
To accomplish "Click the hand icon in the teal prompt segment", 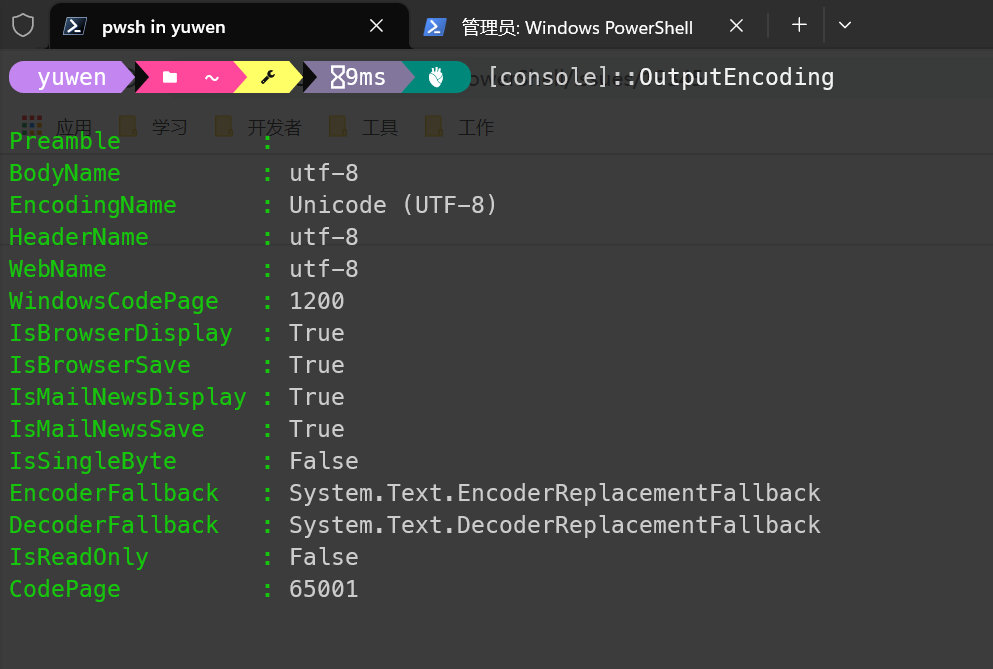I will tap(437, 76).
